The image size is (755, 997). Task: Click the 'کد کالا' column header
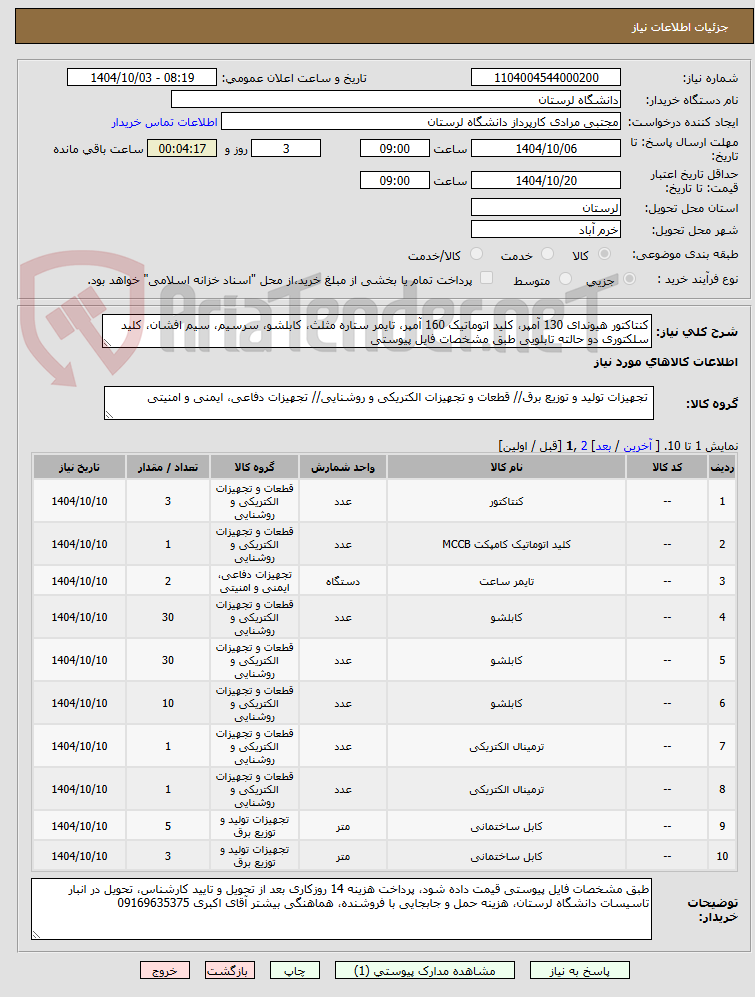[667, 467]
